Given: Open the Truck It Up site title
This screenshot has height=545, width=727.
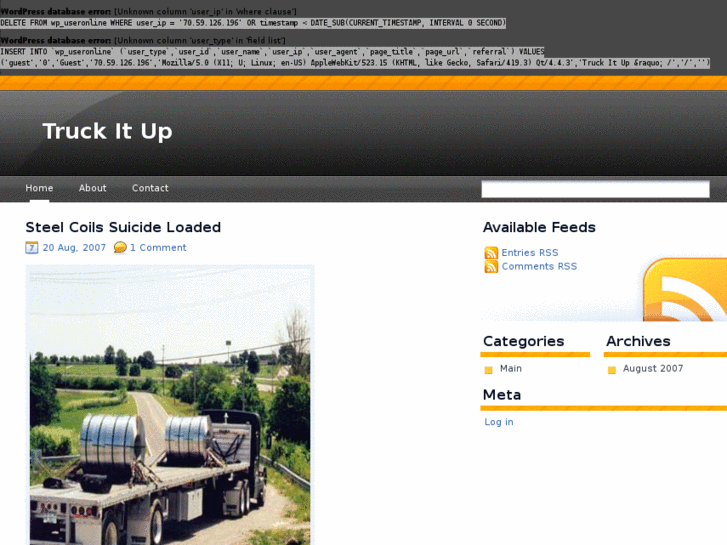Looking at the screenshot, I should pyautogui.click(x=107, y=131).
